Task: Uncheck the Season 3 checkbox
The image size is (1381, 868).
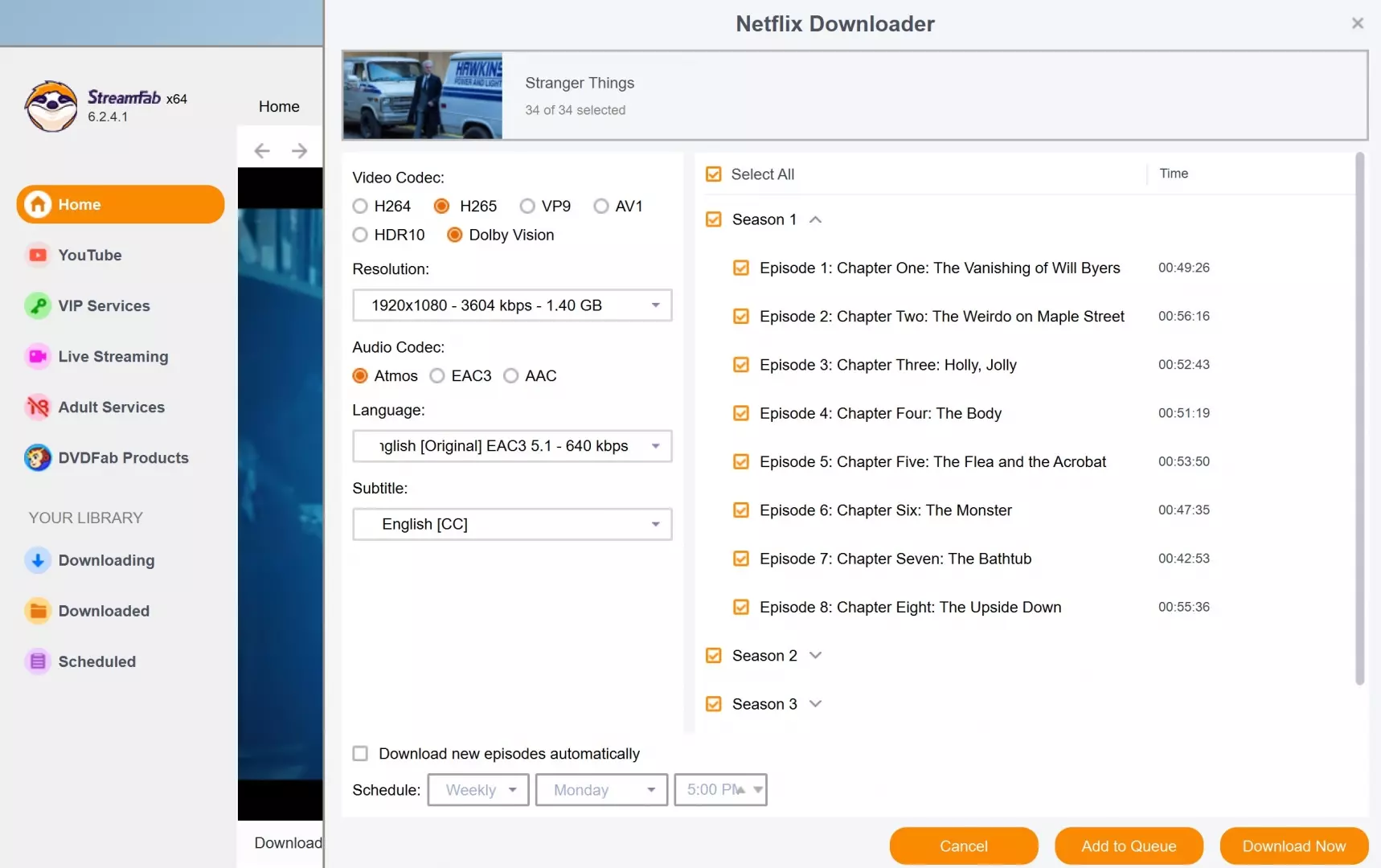Action: [x=713, y=704]
